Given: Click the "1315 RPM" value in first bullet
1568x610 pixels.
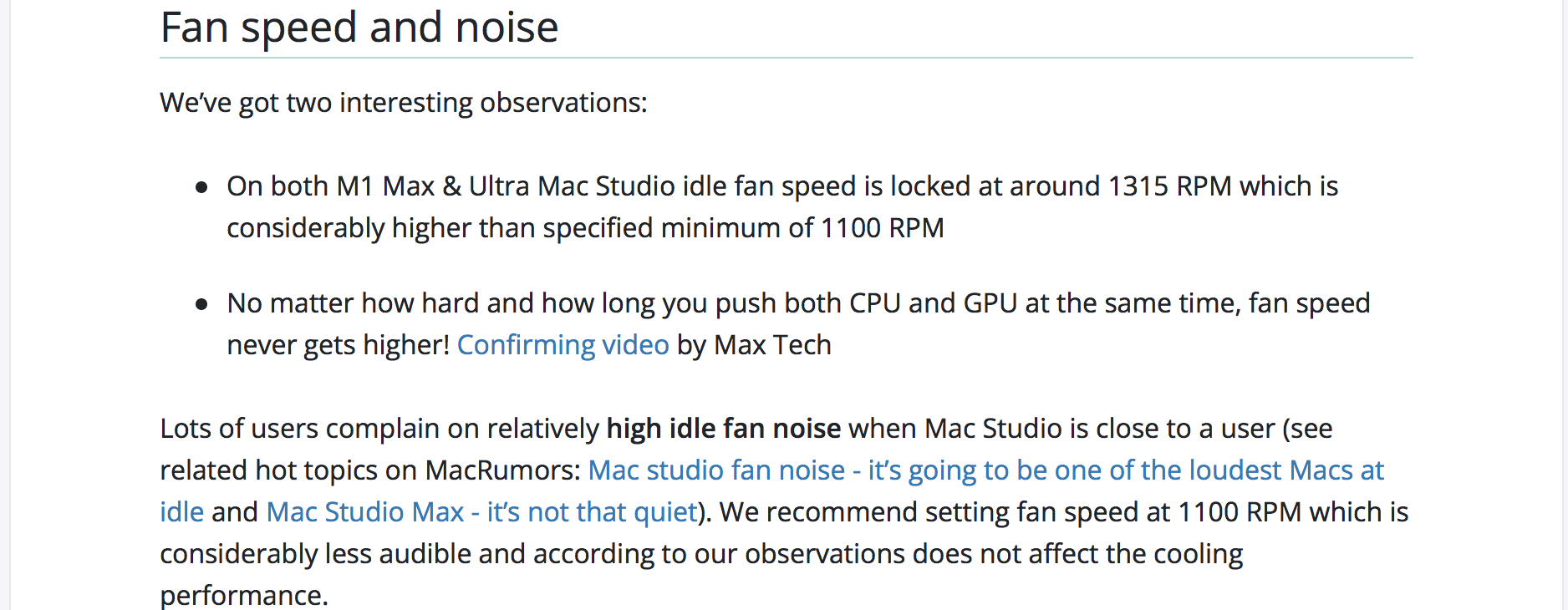Looking at the screenshot, I should tap(1170, 186).
